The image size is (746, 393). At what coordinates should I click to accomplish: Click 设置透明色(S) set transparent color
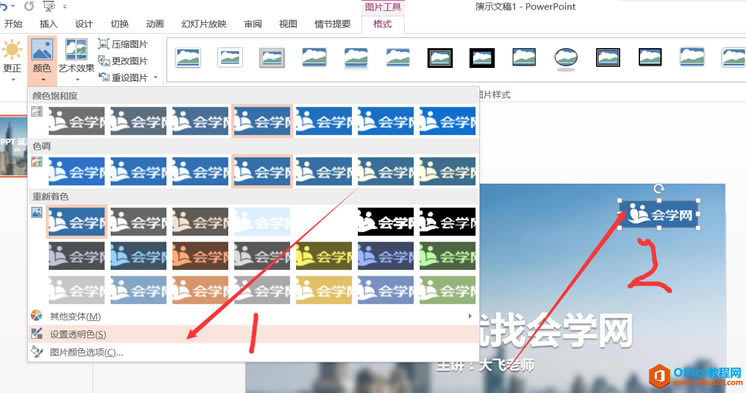coord(253,334)
